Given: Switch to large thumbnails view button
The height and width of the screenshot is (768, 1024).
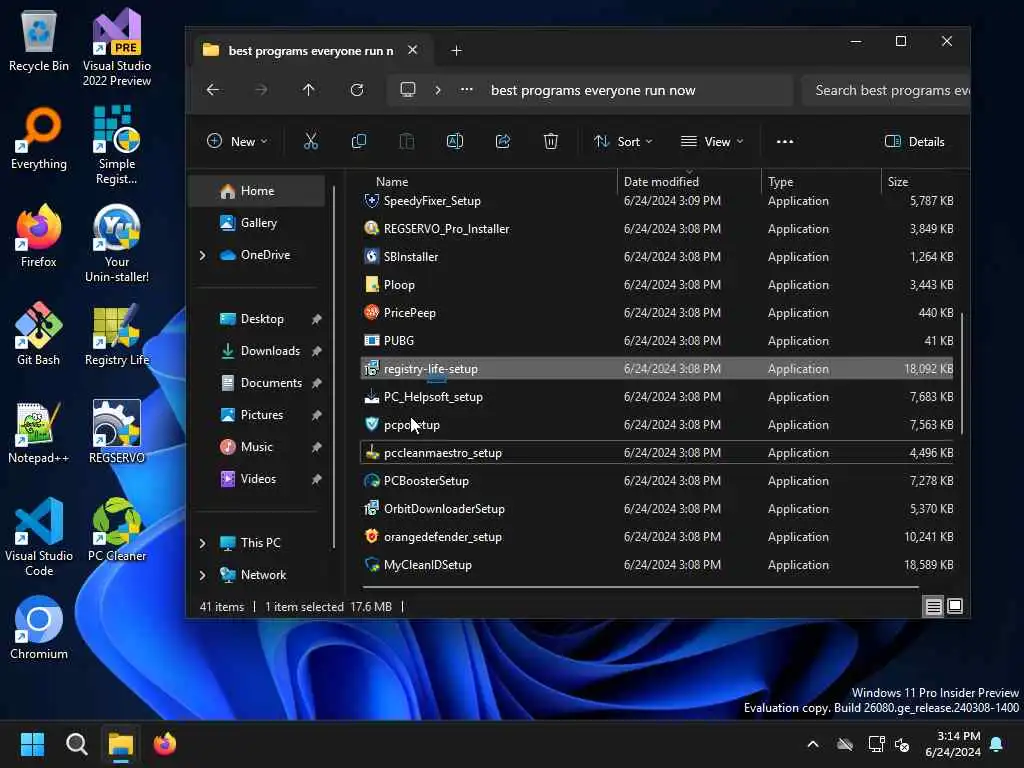Looking at the screenshot, I should tap(955, 607).
